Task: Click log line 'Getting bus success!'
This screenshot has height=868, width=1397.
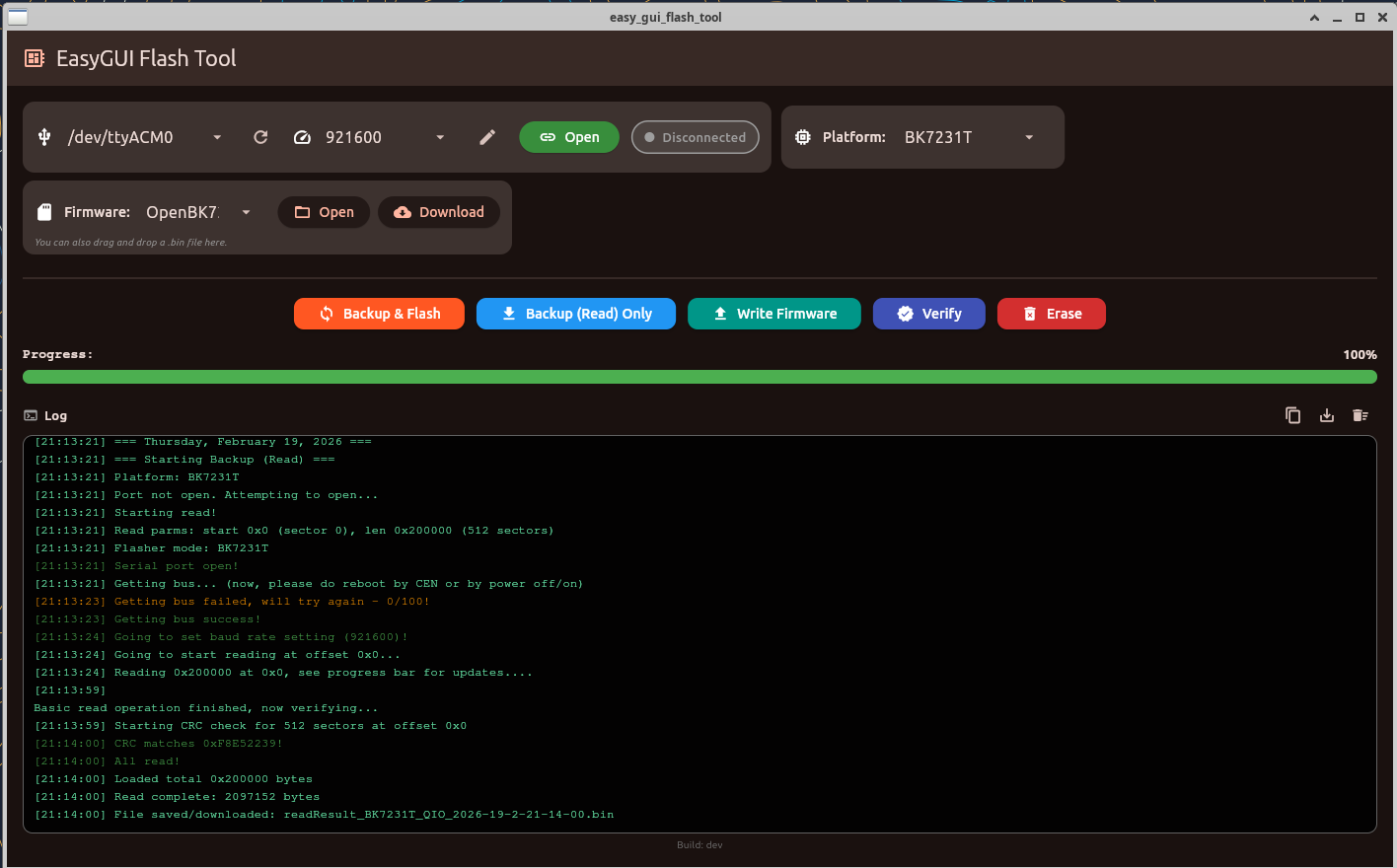Action: 148,619
